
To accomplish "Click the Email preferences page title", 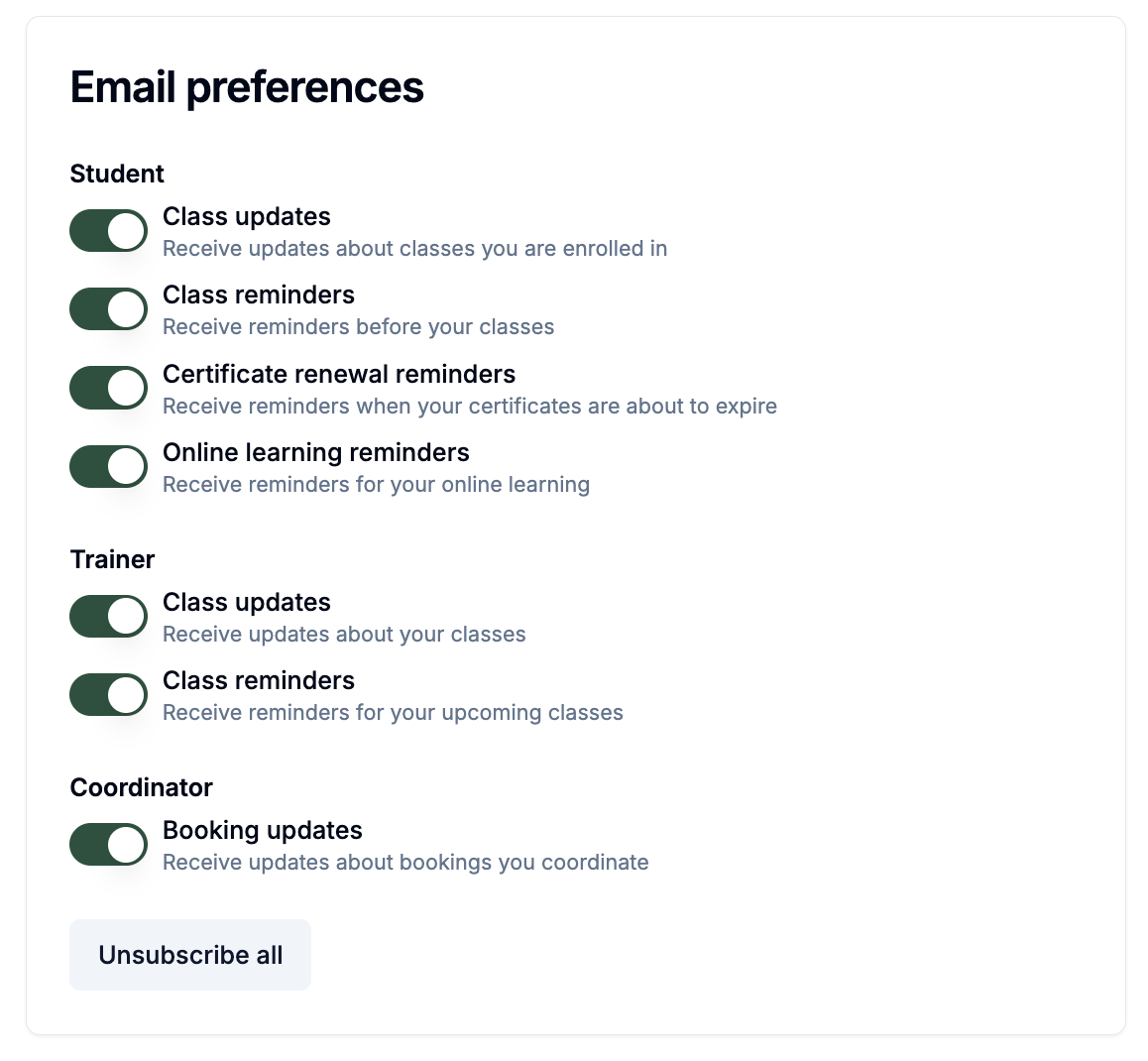I will (247, 88).
